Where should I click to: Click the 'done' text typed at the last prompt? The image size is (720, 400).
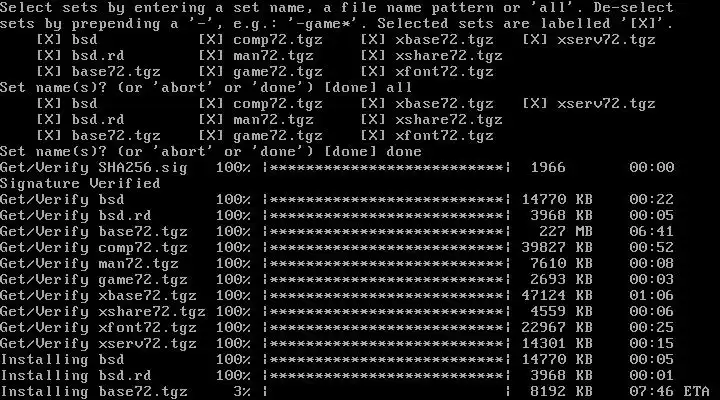[x=404, y=152]
